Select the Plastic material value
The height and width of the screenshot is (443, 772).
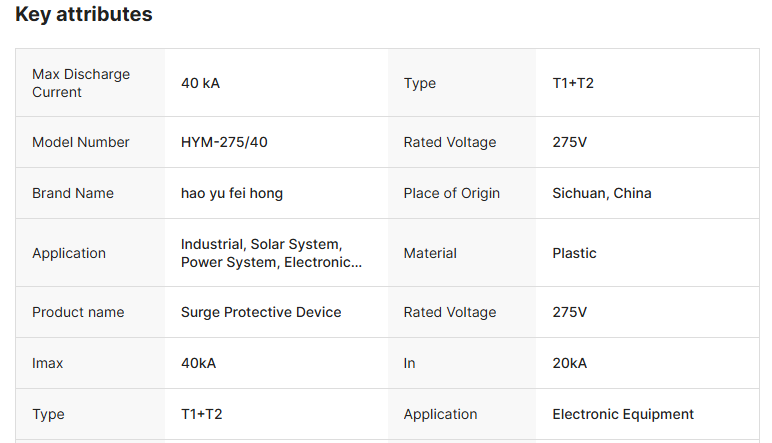pyautogui.click(x=574, y=253)
